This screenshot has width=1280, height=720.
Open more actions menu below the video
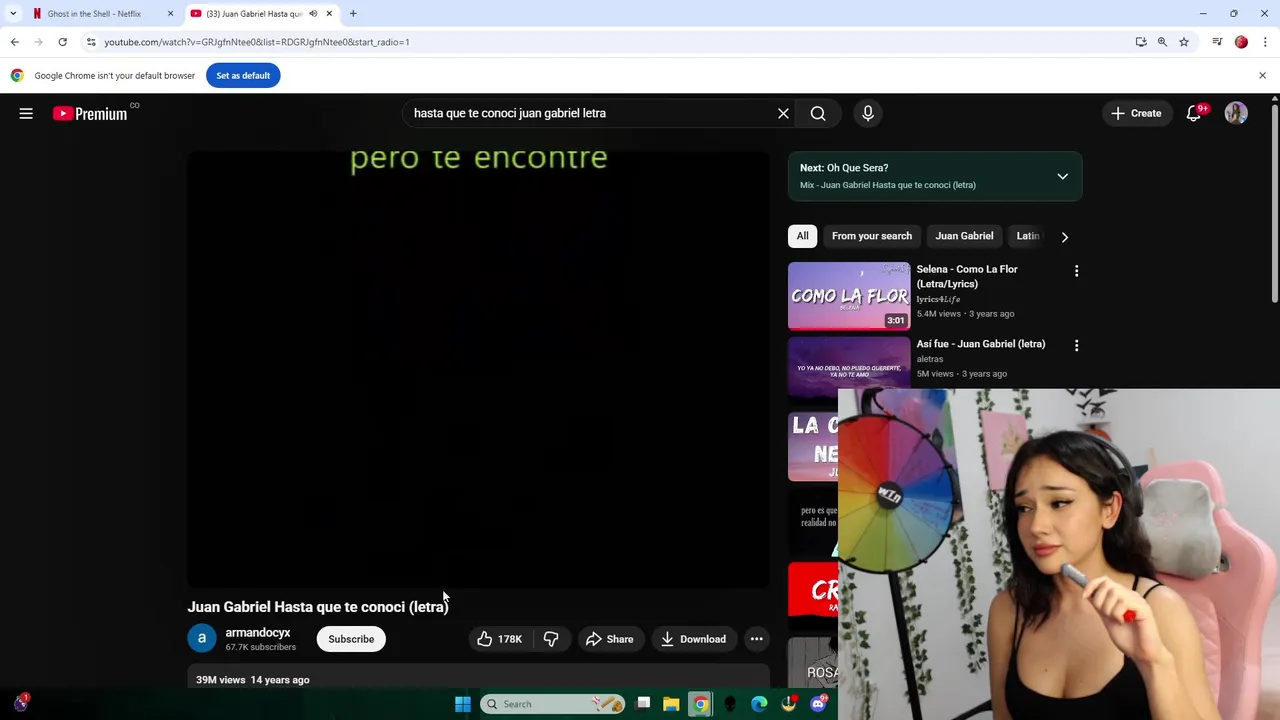[757, 639]
